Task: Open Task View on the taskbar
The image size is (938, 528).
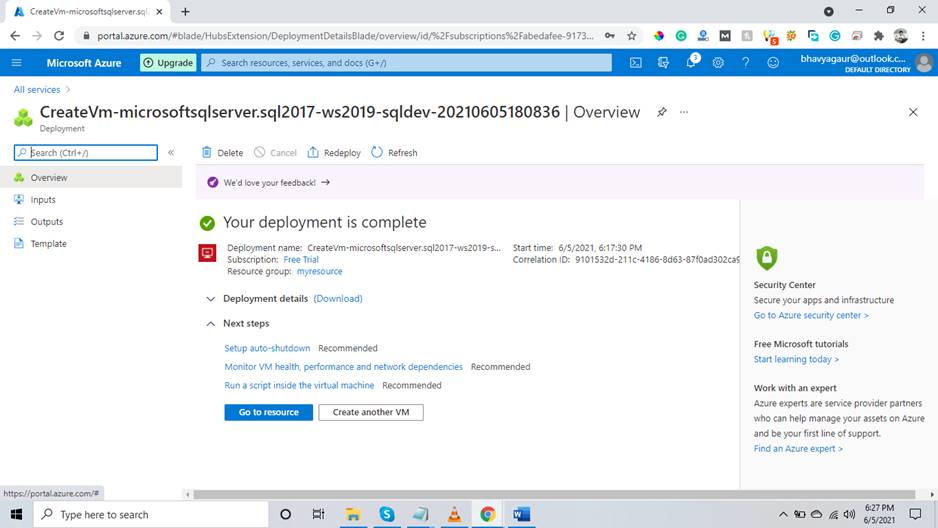Action: [x=318, y=514]
